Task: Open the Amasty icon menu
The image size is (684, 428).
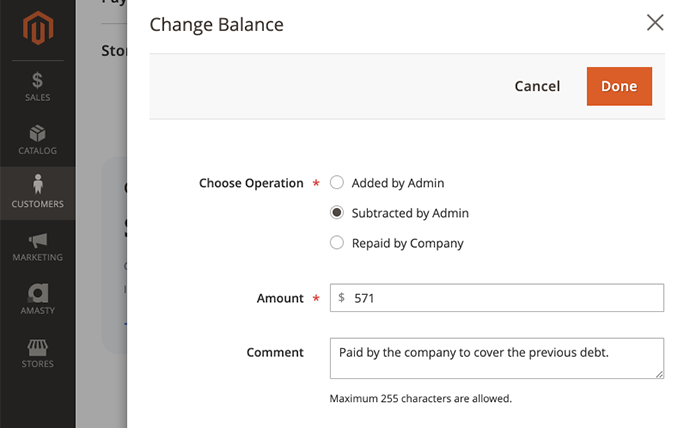Action: [x=38, y=293]
